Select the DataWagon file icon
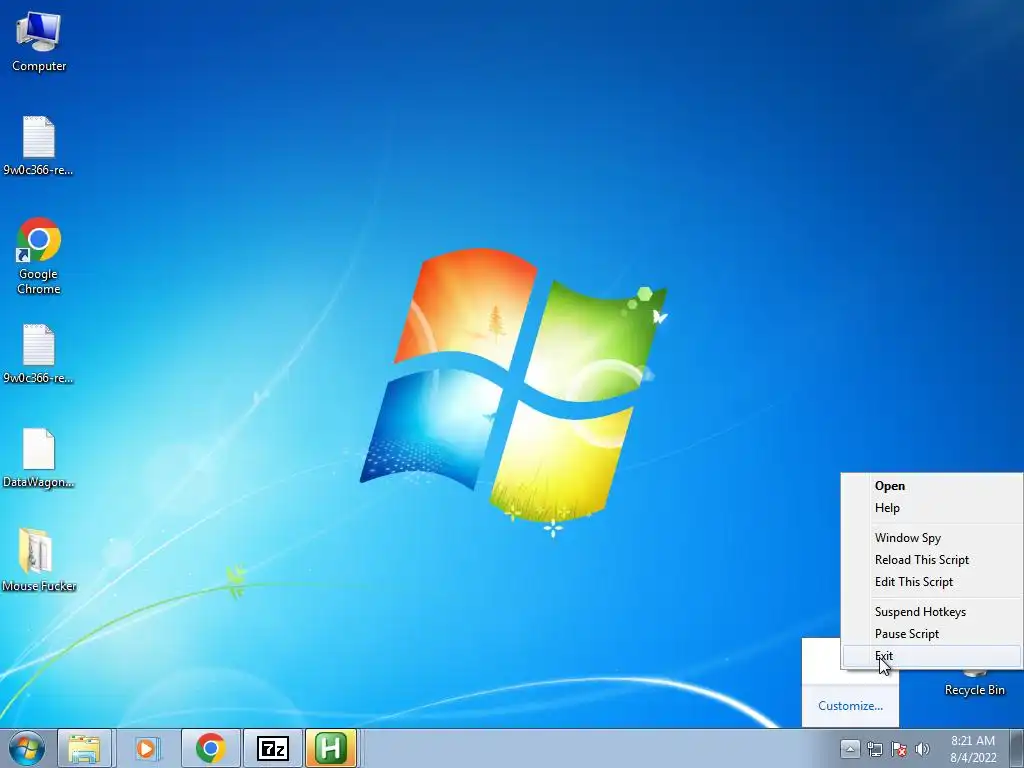 [x=39, y=458]
